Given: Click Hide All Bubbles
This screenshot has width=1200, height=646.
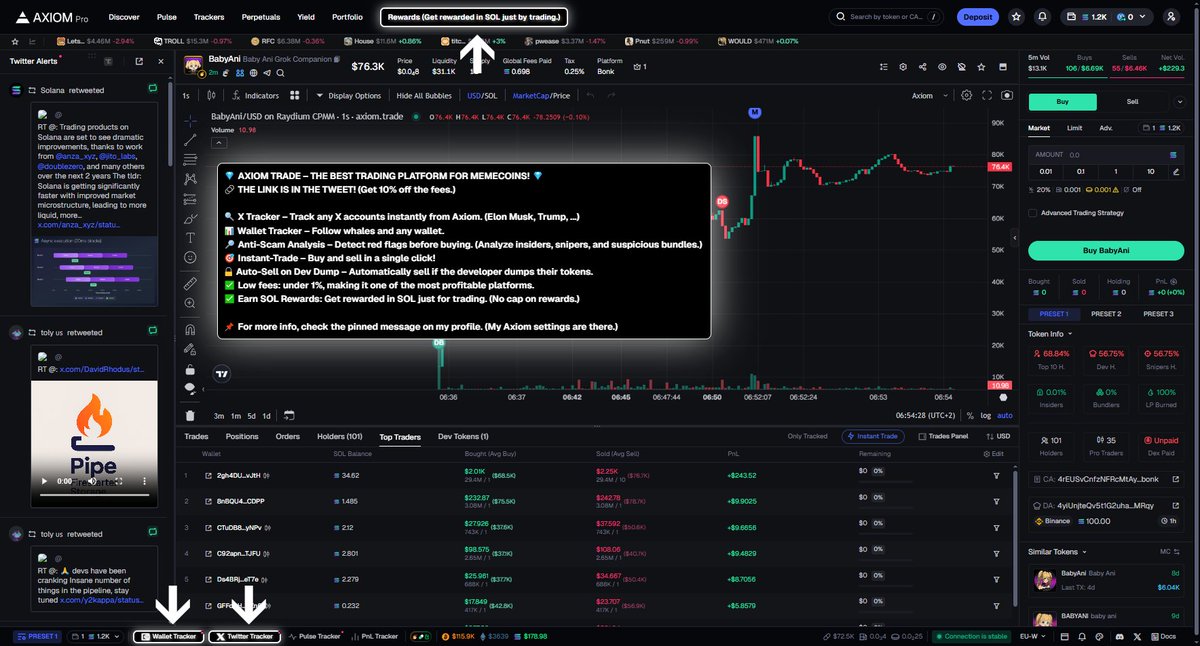Looking at the screenshot, I should 425,96.
